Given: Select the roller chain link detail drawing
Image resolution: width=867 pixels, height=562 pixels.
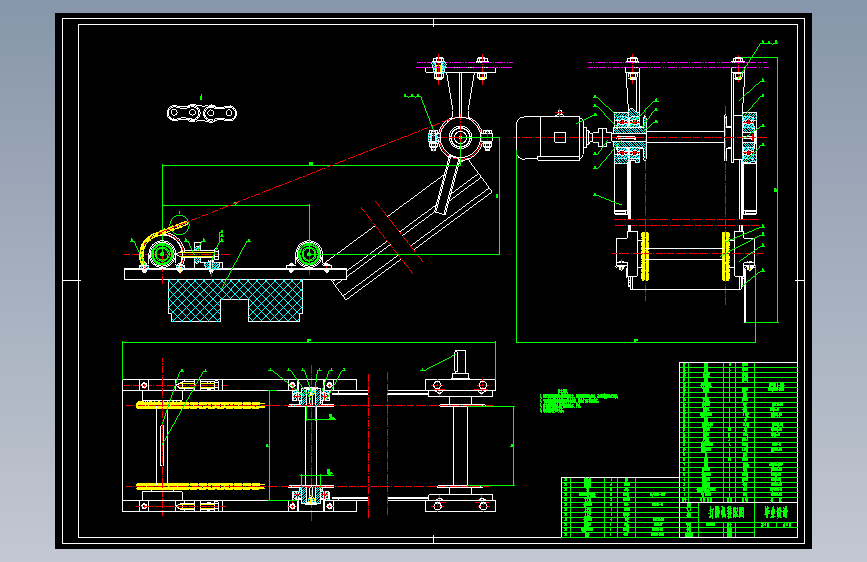Looking at the screenshot, I should pos(202,113).
